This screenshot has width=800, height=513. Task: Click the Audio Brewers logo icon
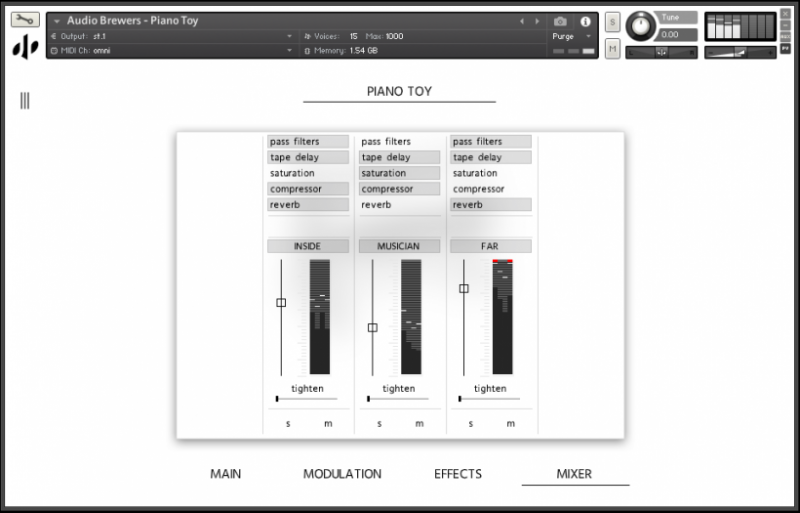pos(25,47)
